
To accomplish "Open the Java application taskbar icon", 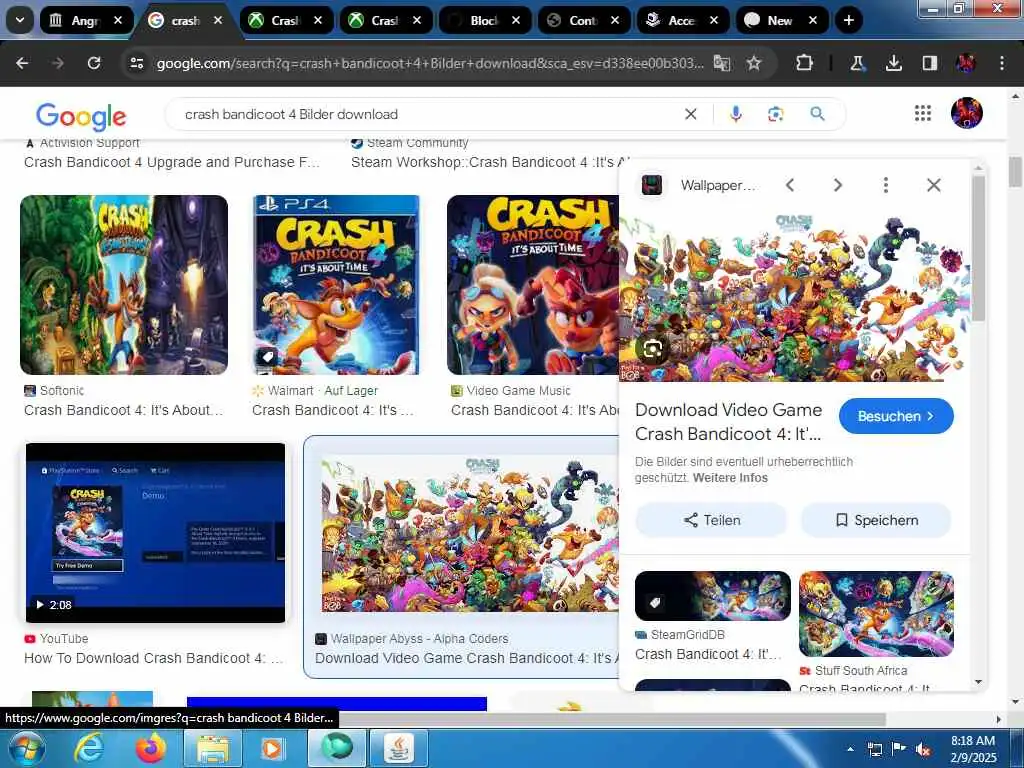I will tap(398, 748).
